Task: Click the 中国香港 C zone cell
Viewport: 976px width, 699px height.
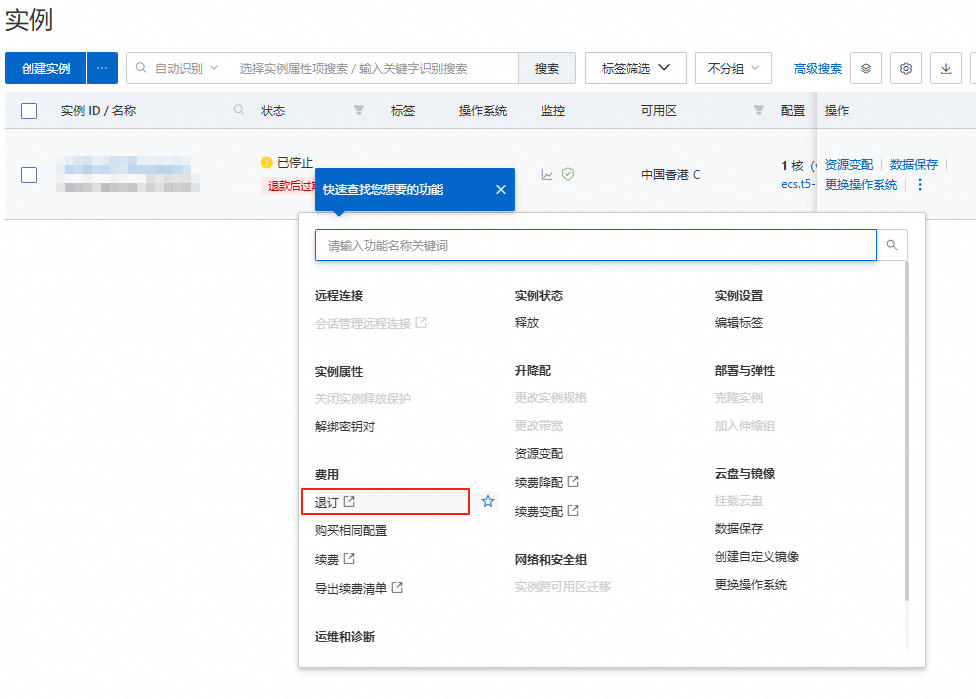Action: click(670, 175)
